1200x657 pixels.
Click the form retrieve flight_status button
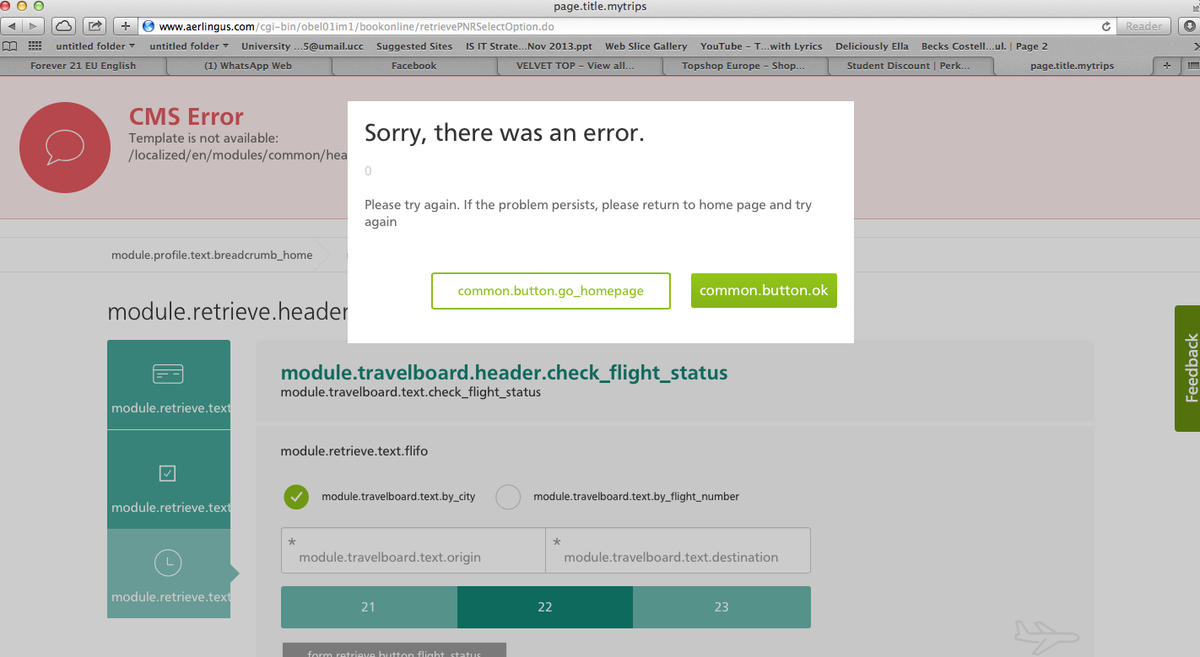[x=394, y=650]
